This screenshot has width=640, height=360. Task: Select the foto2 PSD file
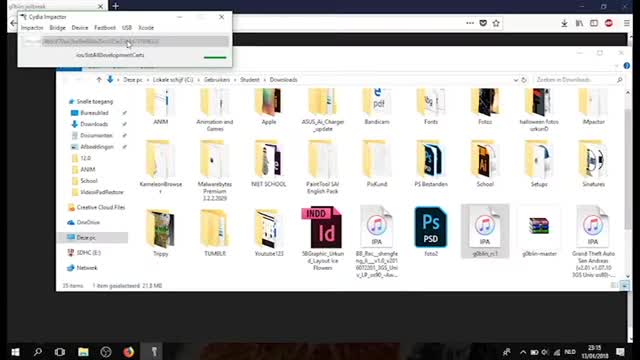point(431,232)
